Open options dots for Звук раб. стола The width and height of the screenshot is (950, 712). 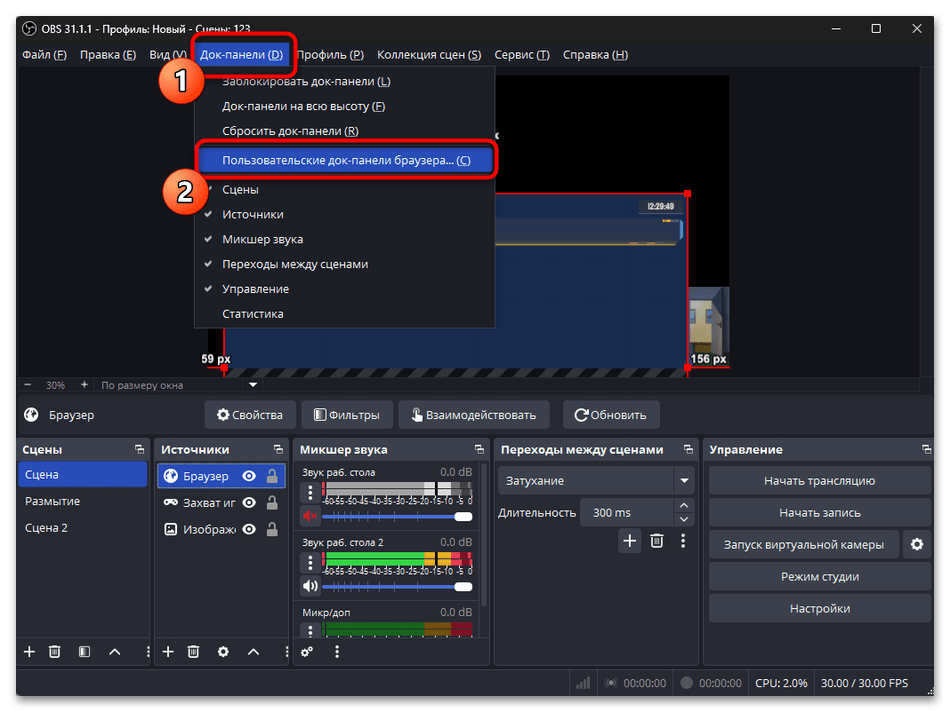(x=310, y=492)
